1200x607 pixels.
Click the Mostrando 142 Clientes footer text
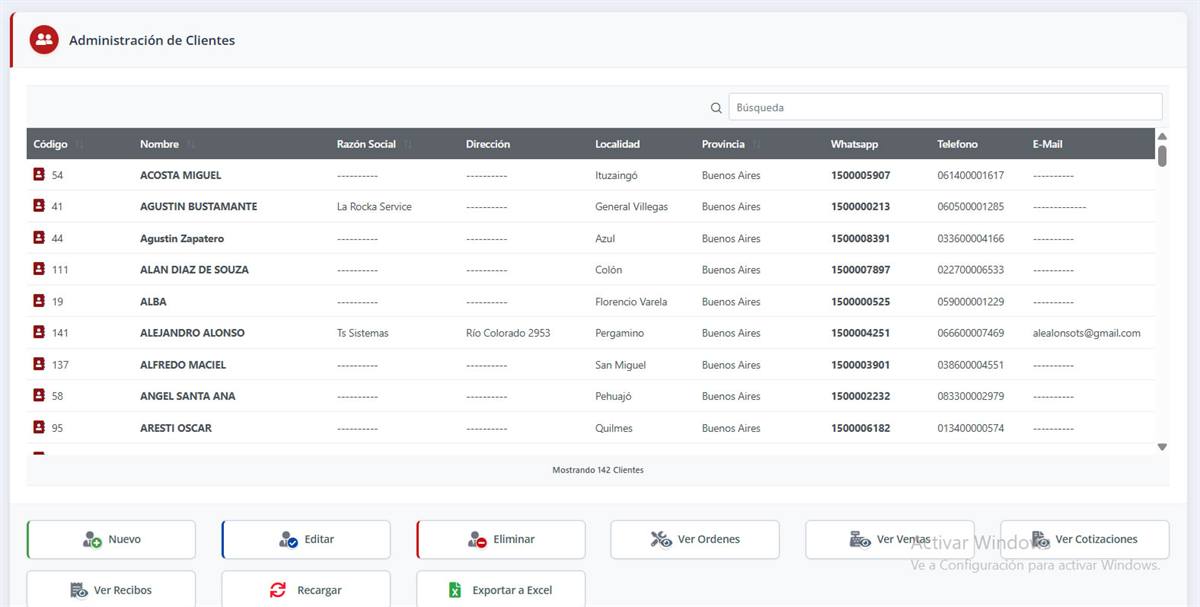pos(598,469)
